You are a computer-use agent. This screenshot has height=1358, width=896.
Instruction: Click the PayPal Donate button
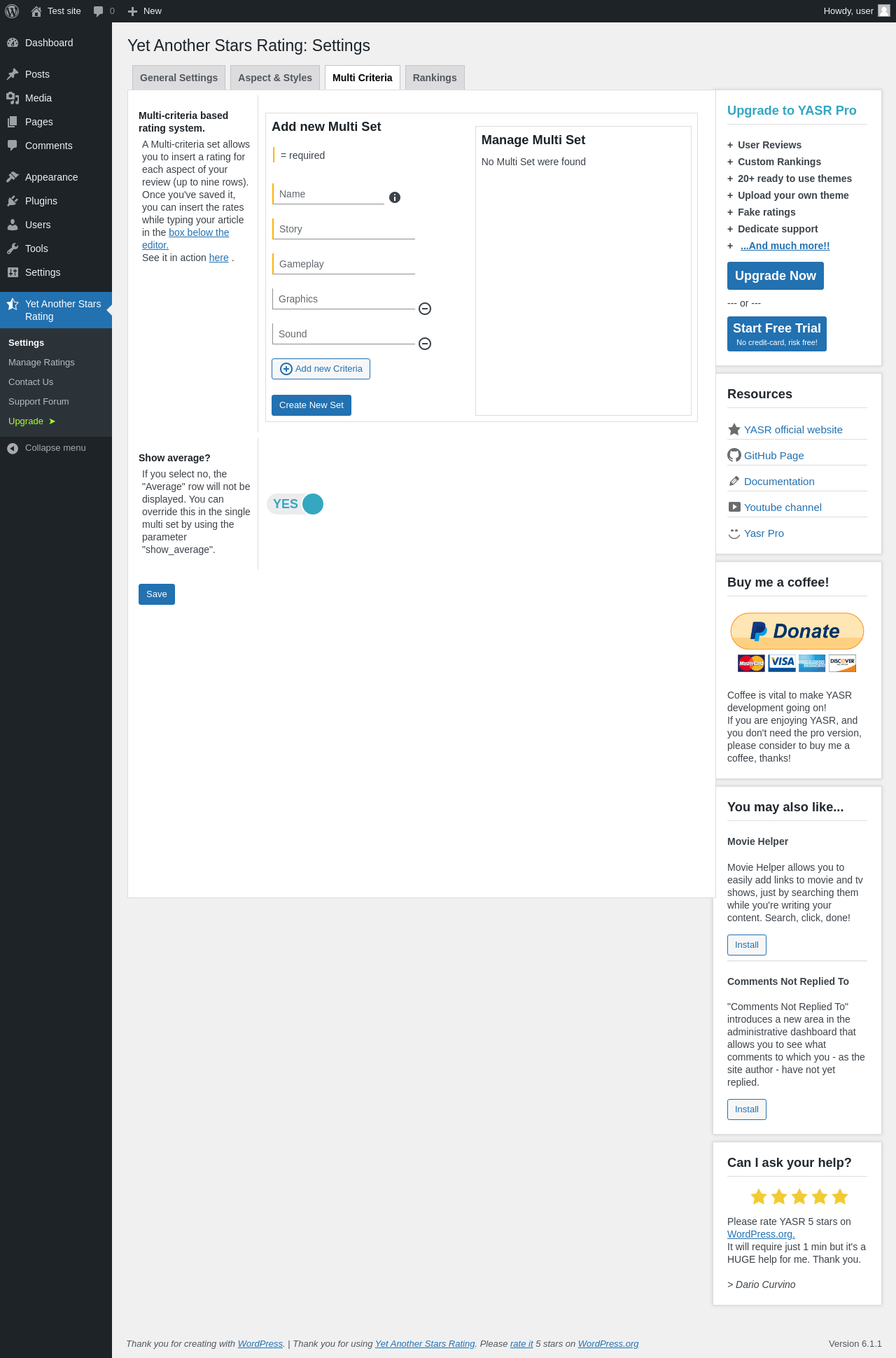point(797,631)
